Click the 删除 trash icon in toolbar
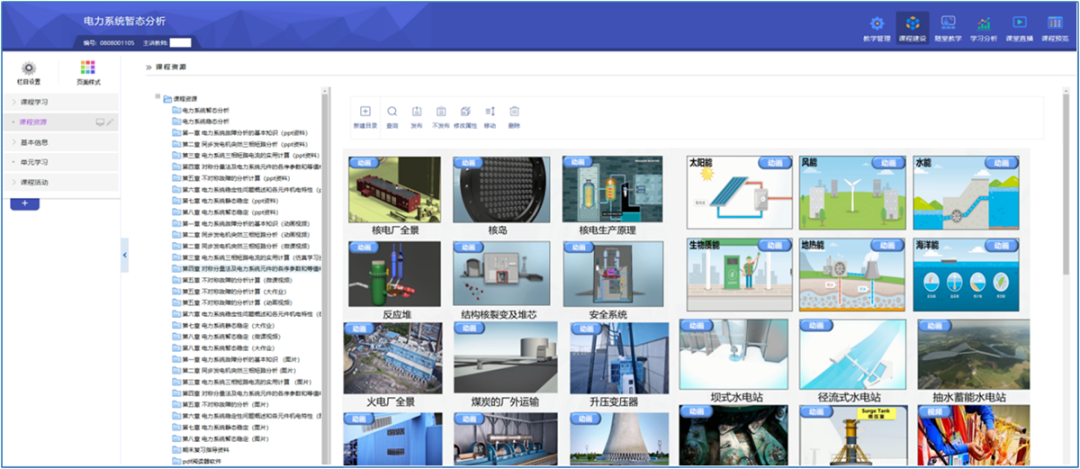 514,112
